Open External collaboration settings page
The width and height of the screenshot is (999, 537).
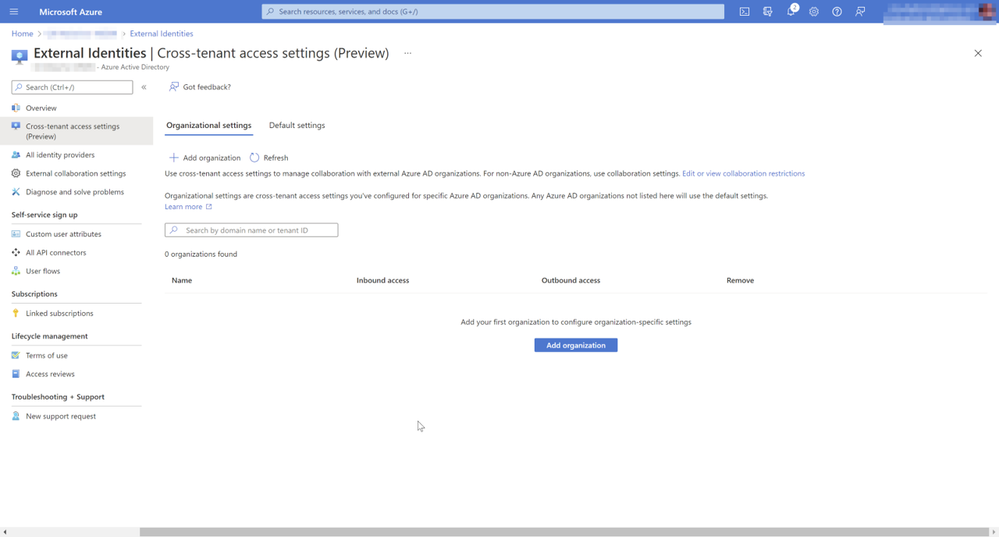point(76,173)
